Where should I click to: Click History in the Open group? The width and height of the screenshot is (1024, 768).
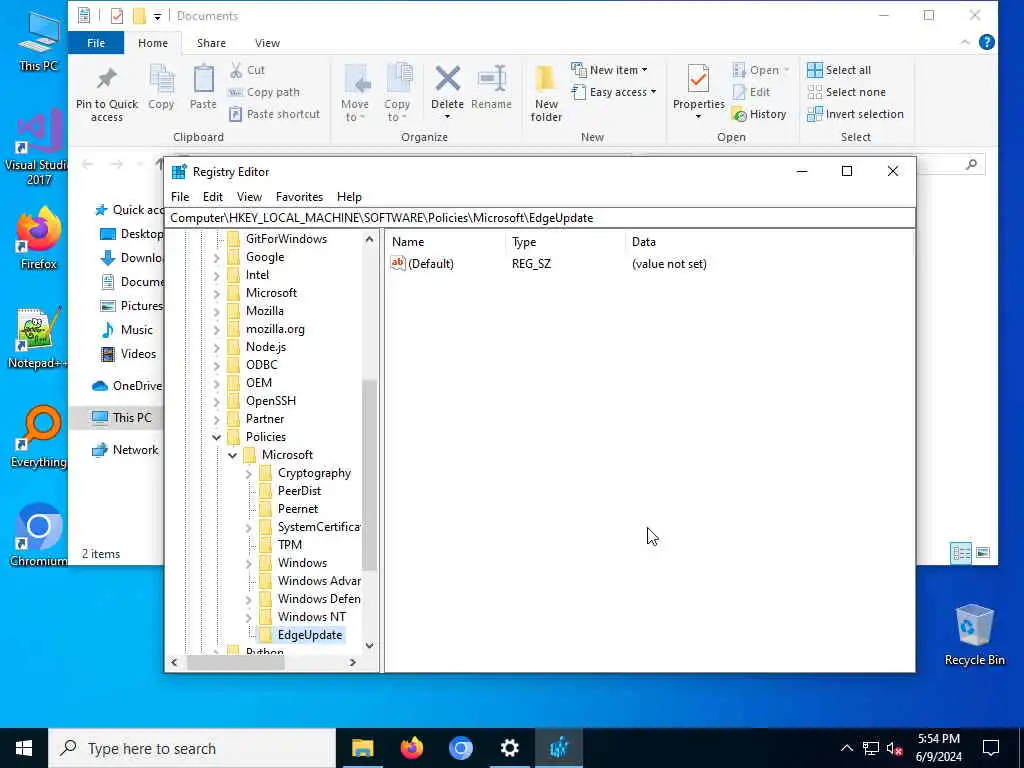tap(759, 114)
